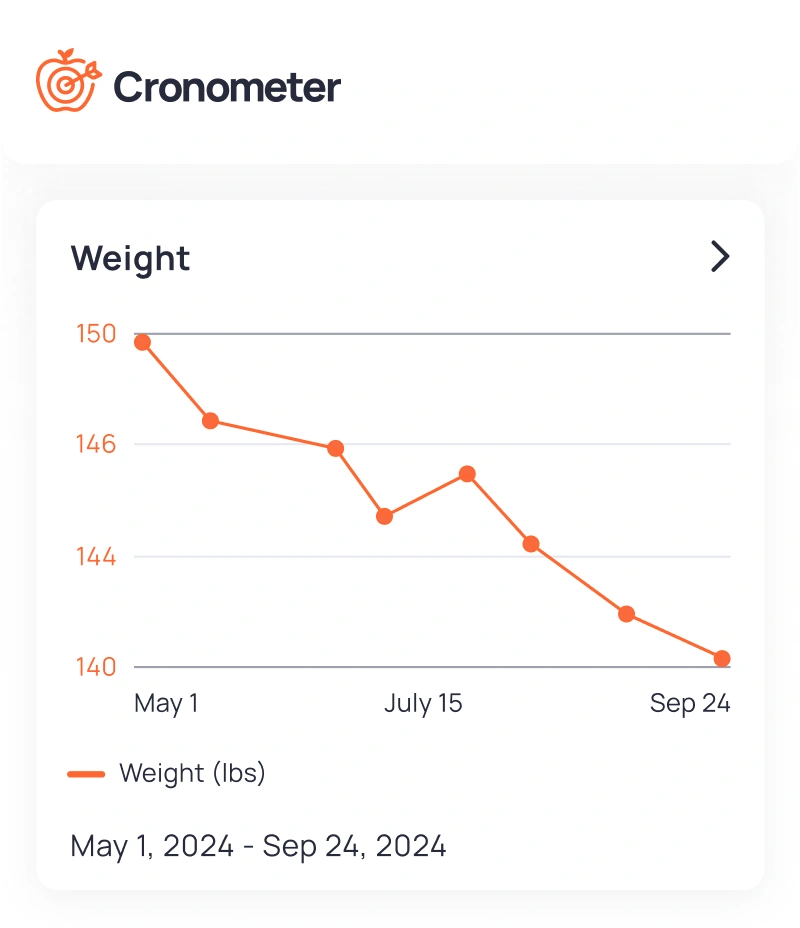Open the date range selector
The height and width of the screenshot is (928, 800).
pyautogui.click(x=258, y=845)
